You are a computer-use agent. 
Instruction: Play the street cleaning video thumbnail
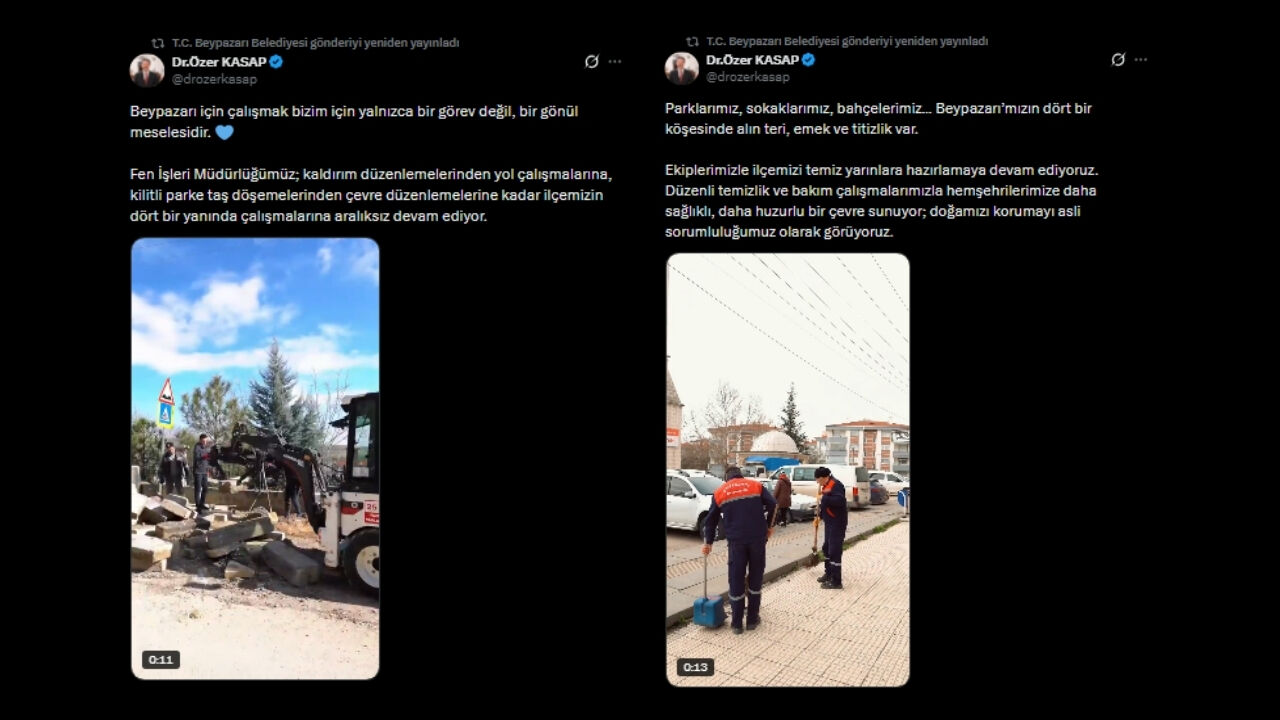point(788,470)
